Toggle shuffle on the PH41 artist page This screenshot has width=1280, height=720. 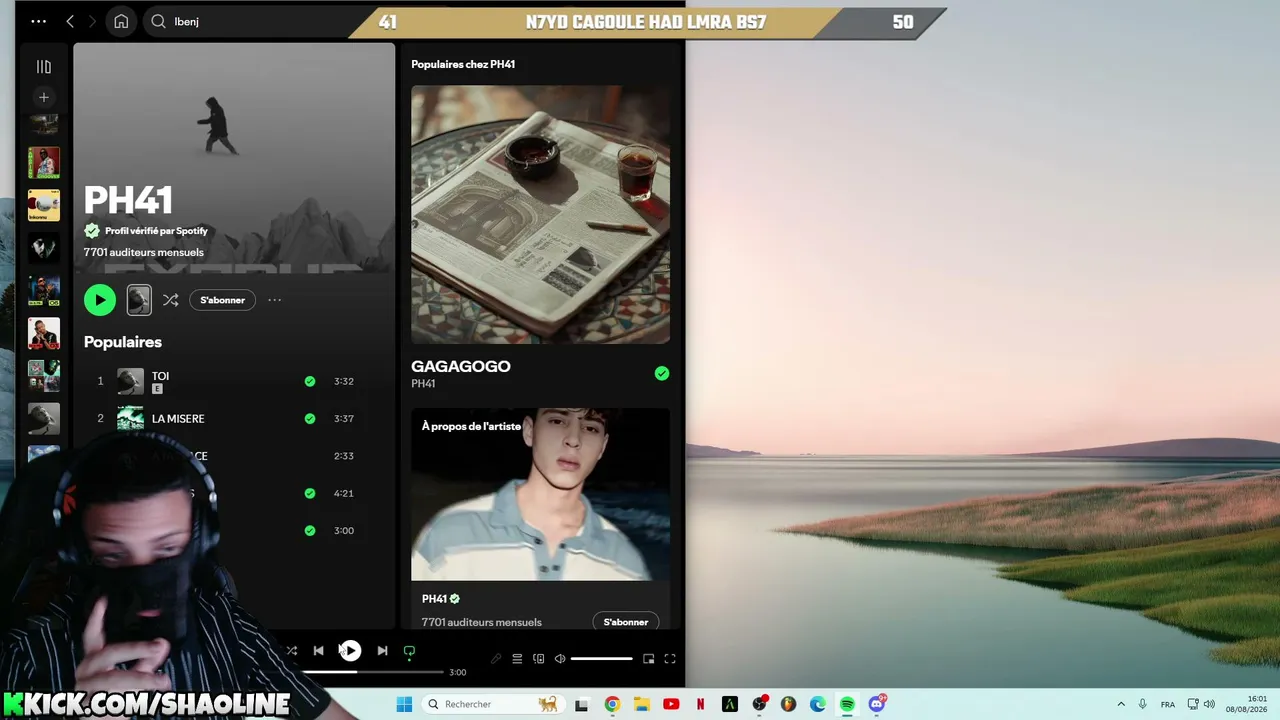171,300
